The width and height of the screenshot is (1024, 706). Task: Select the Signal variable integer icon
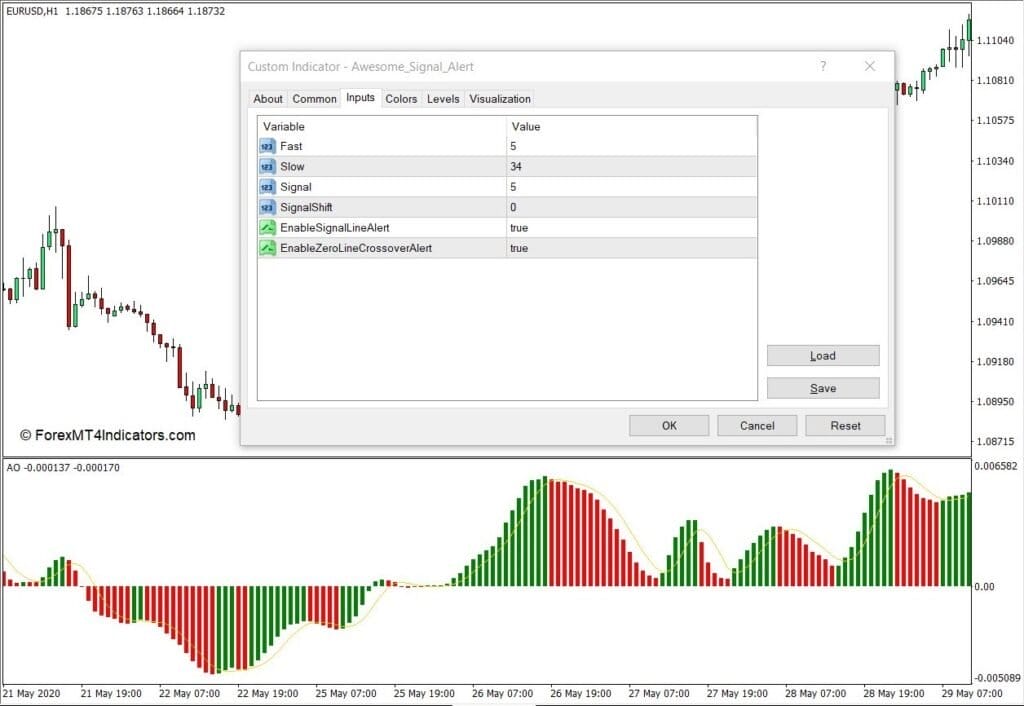[267, 187]
